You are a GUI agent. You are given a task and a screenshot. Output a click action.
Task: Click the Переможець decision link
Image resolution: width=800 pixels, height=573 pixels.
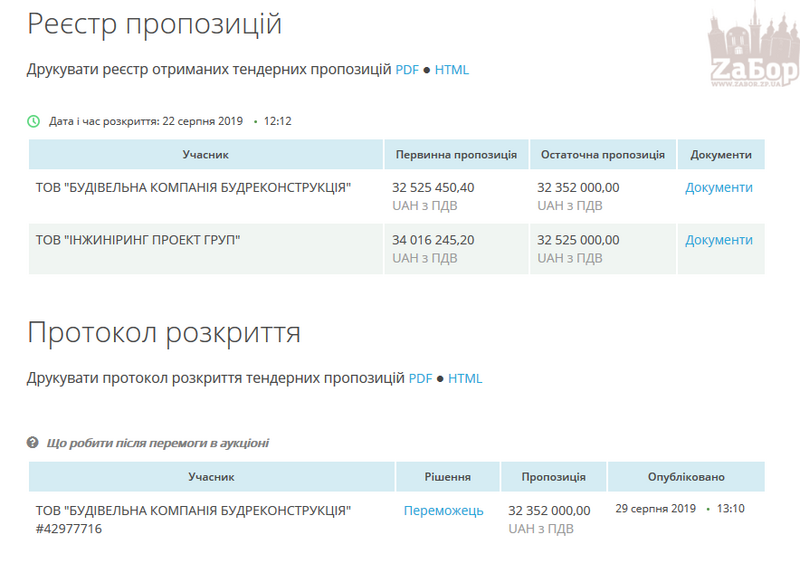coord(443,511)
